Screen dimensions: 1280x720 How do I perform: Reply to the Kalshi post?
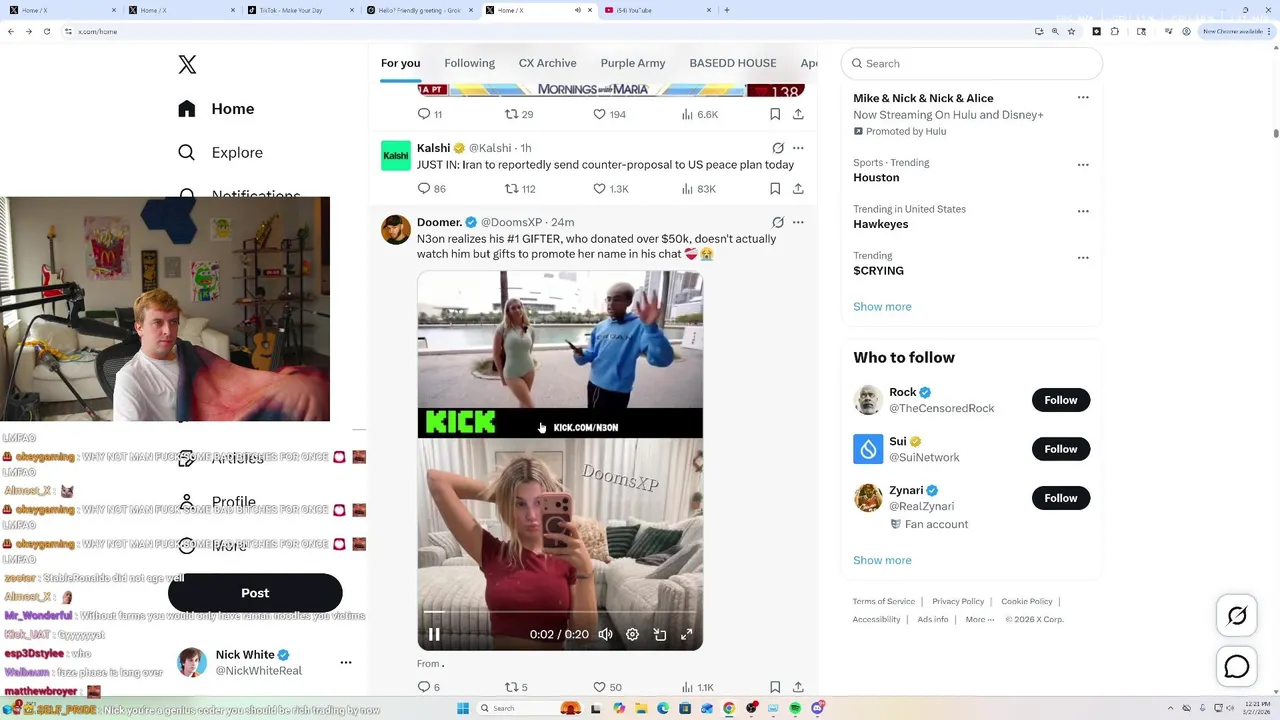tap(431, 189)
